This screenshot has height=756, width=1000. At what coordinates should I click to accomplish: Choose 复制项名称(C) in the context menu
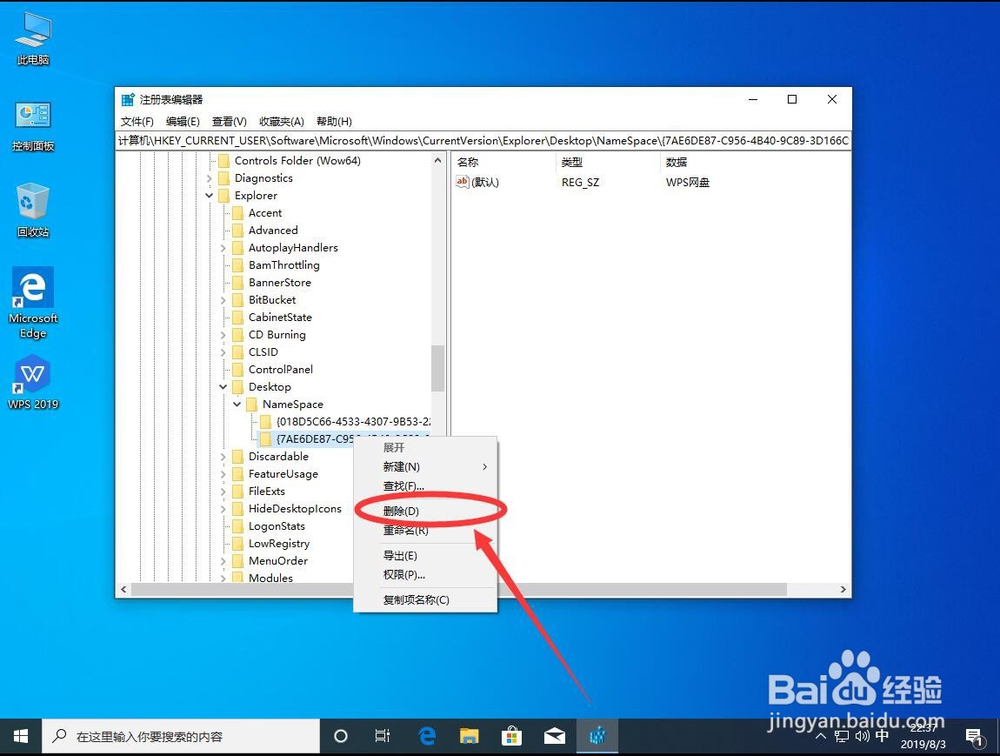click(x=425, y=600)
